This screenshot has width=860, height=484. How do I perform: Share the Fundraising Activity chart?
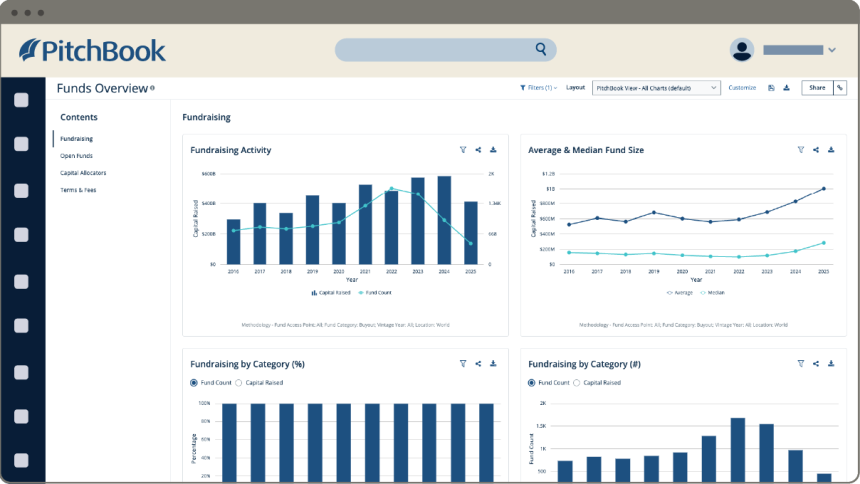tap(478, 150)
